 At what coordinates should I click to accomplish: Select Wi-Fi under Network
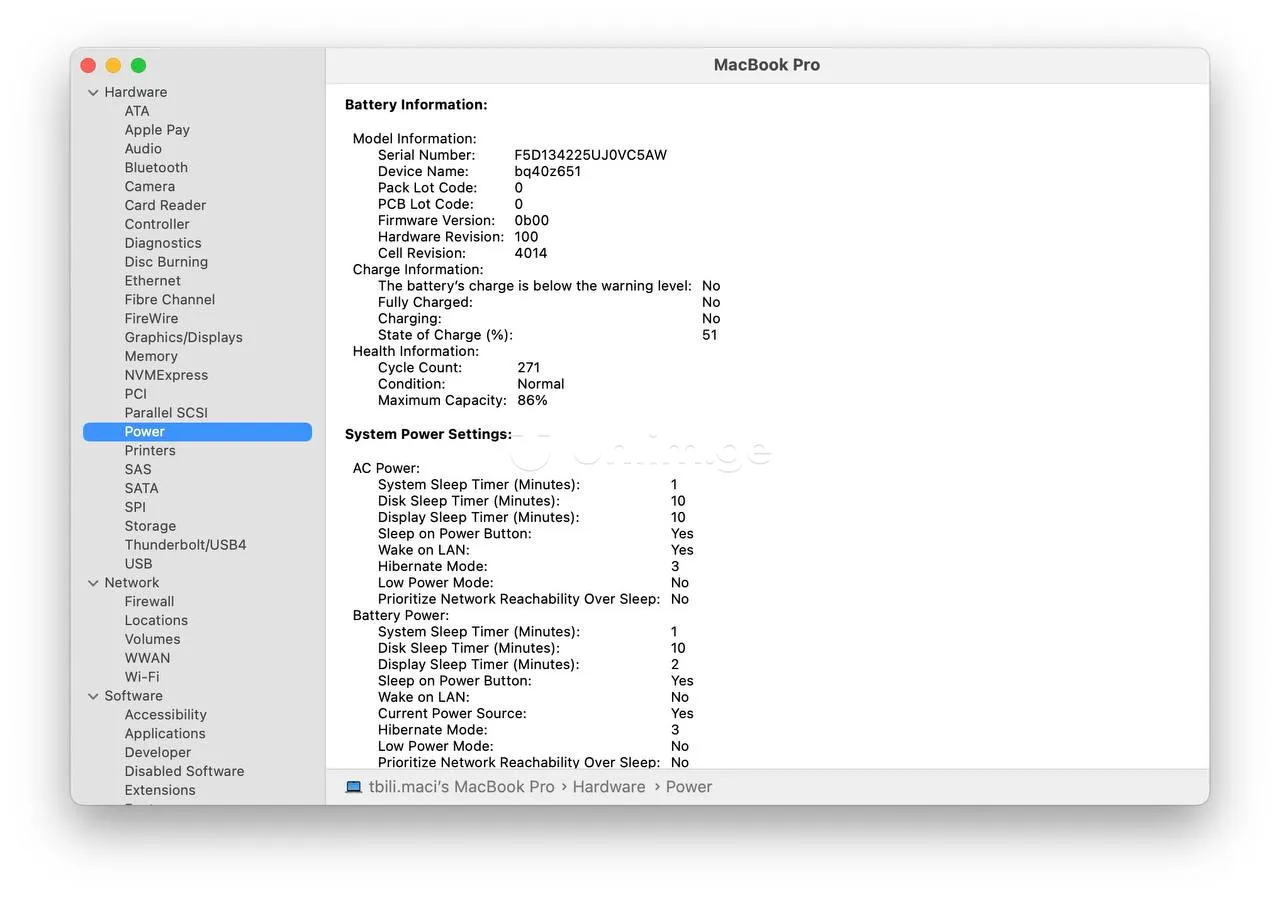click(142, 677)
